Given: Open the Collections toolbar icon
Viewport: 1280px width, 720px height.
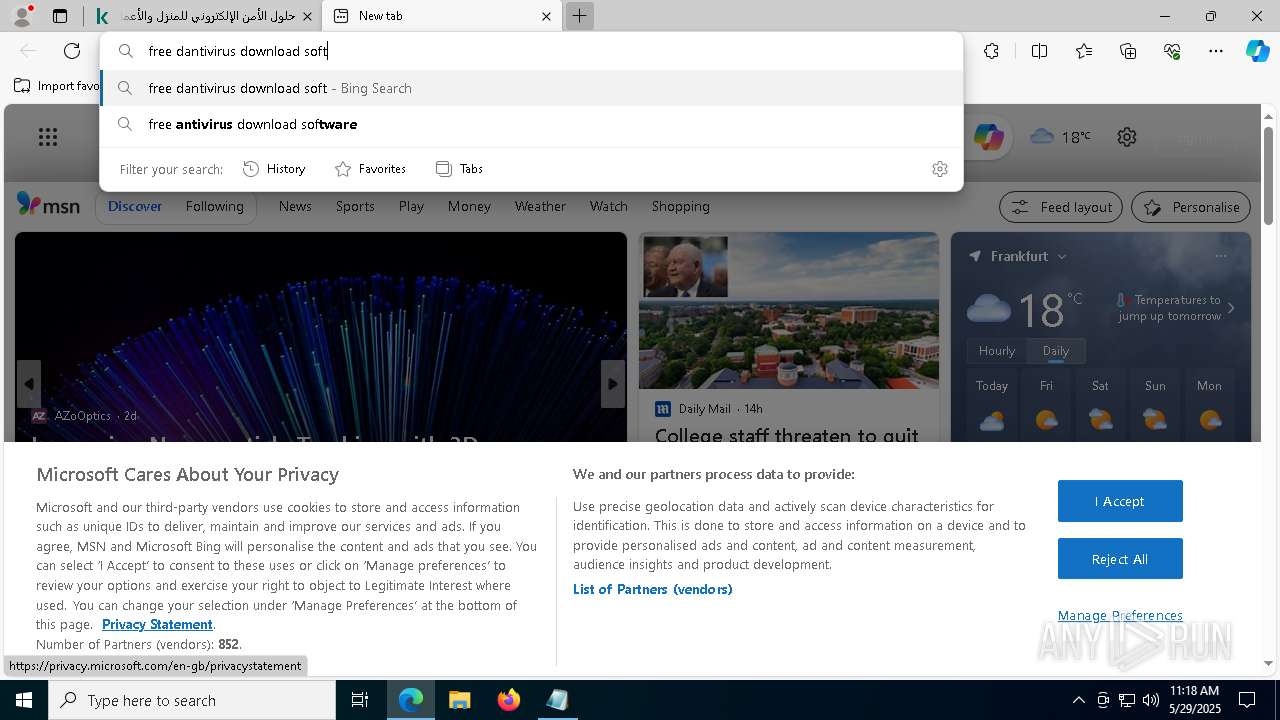Looking at the screenshot, I should [x=1128, y=51].
